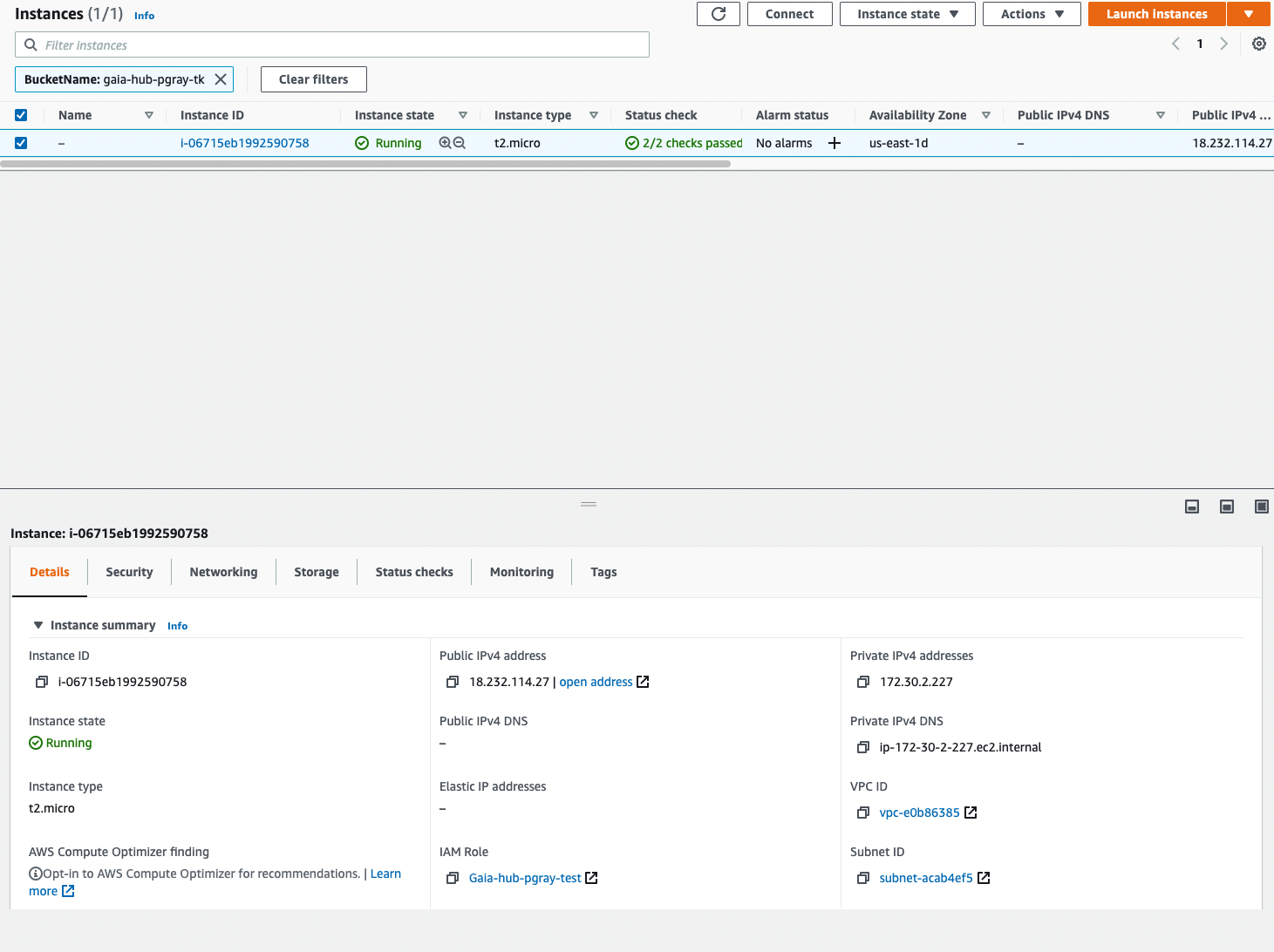The height and width of the screenshot is (952, 1274).
Task: Collapse the Instance summary section
Action: point(37,625)
